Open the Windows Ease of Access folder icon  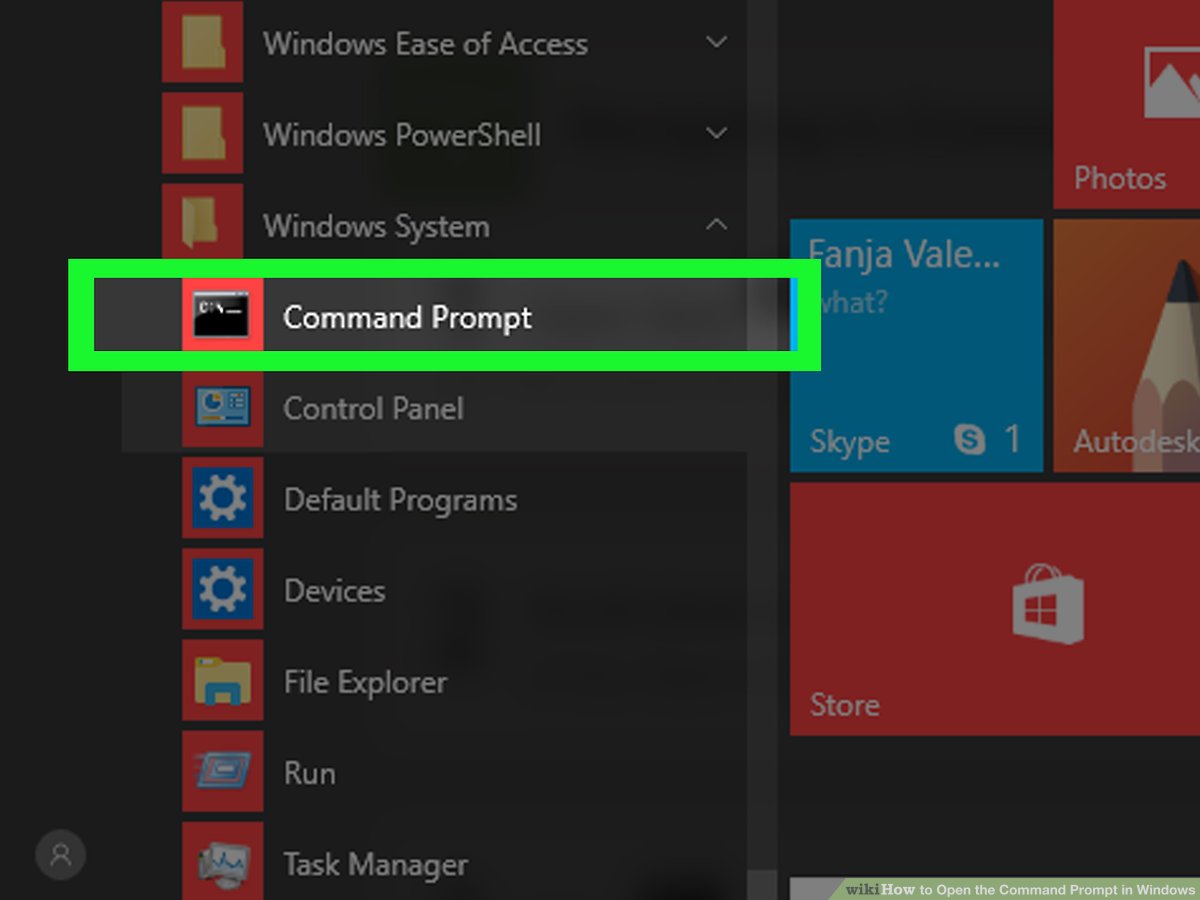tap(202, 43)
